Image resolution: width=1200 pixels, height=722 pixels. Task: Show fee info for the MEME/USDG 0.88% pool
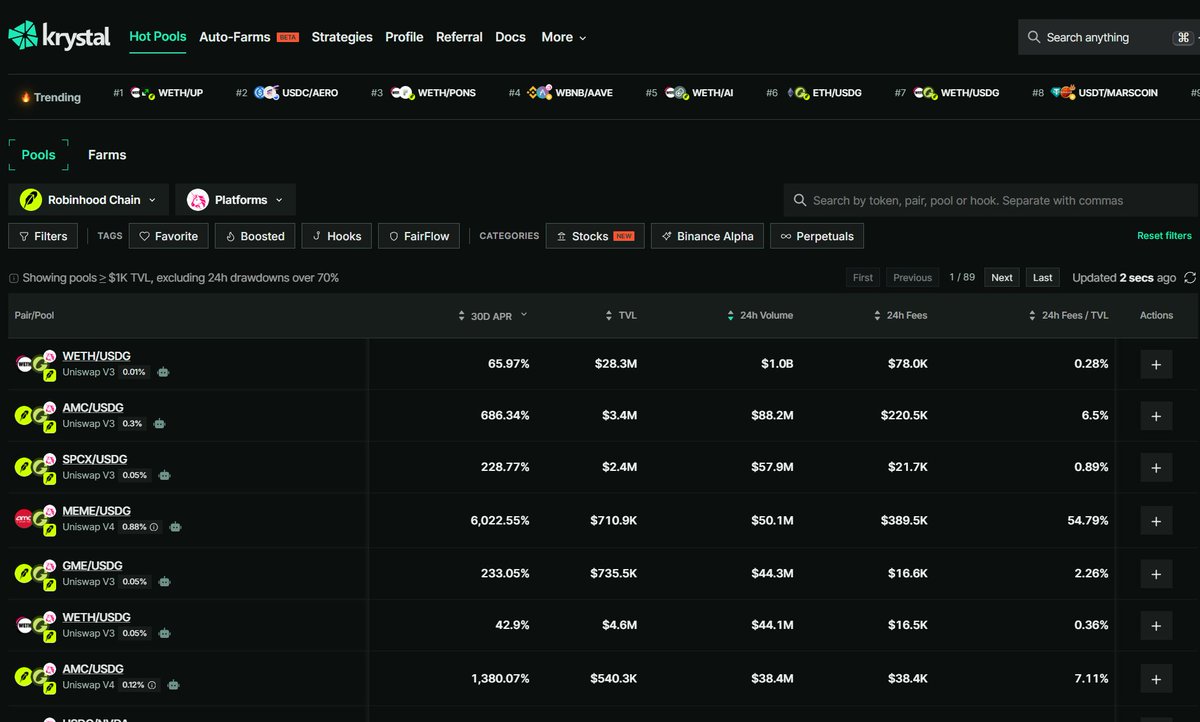154,527
